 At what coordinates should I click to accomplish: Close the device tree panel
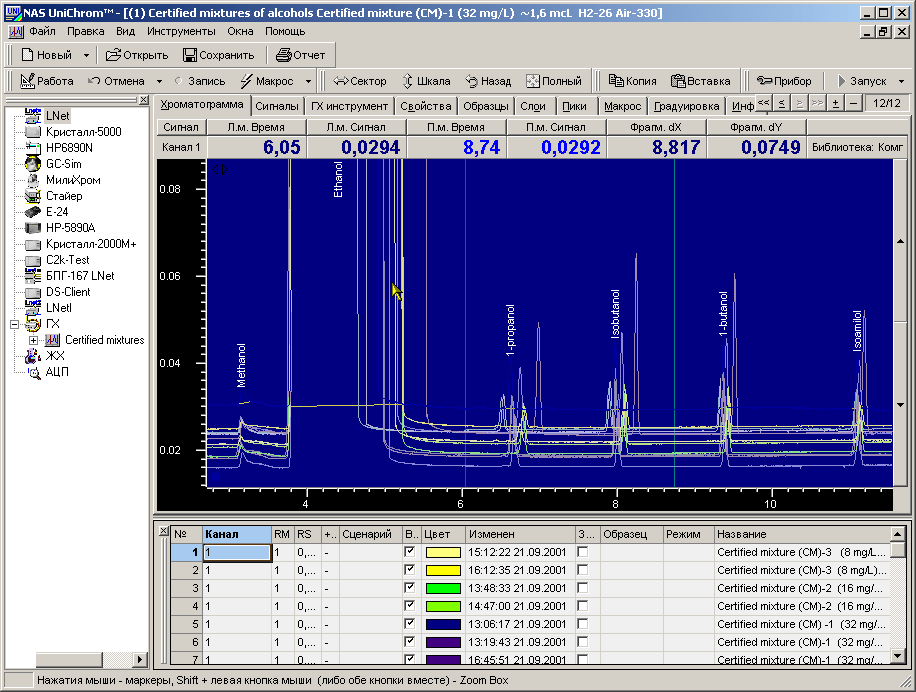point(144,100)
